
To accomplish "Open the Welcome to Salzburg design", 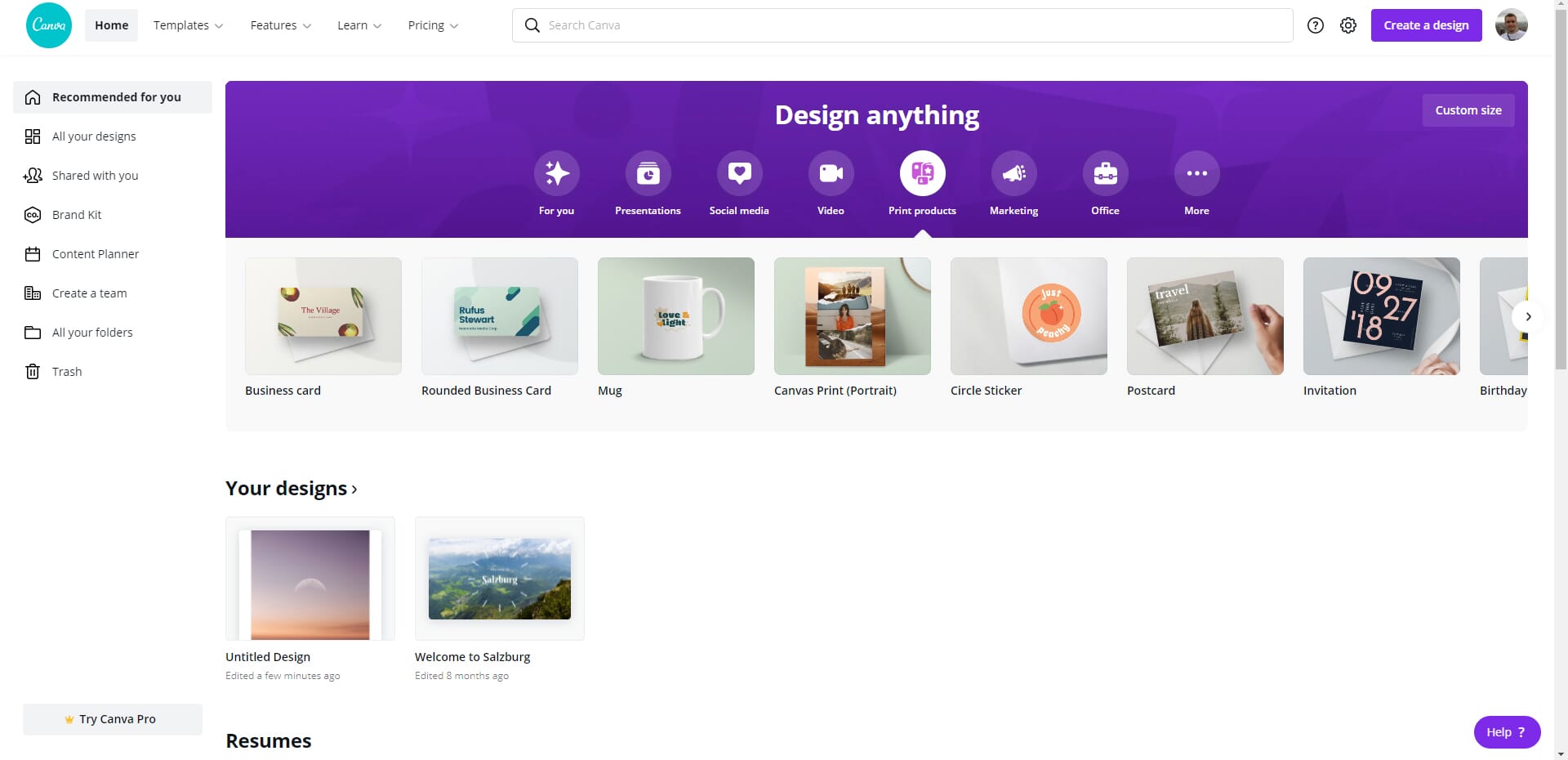I will 500,579.
